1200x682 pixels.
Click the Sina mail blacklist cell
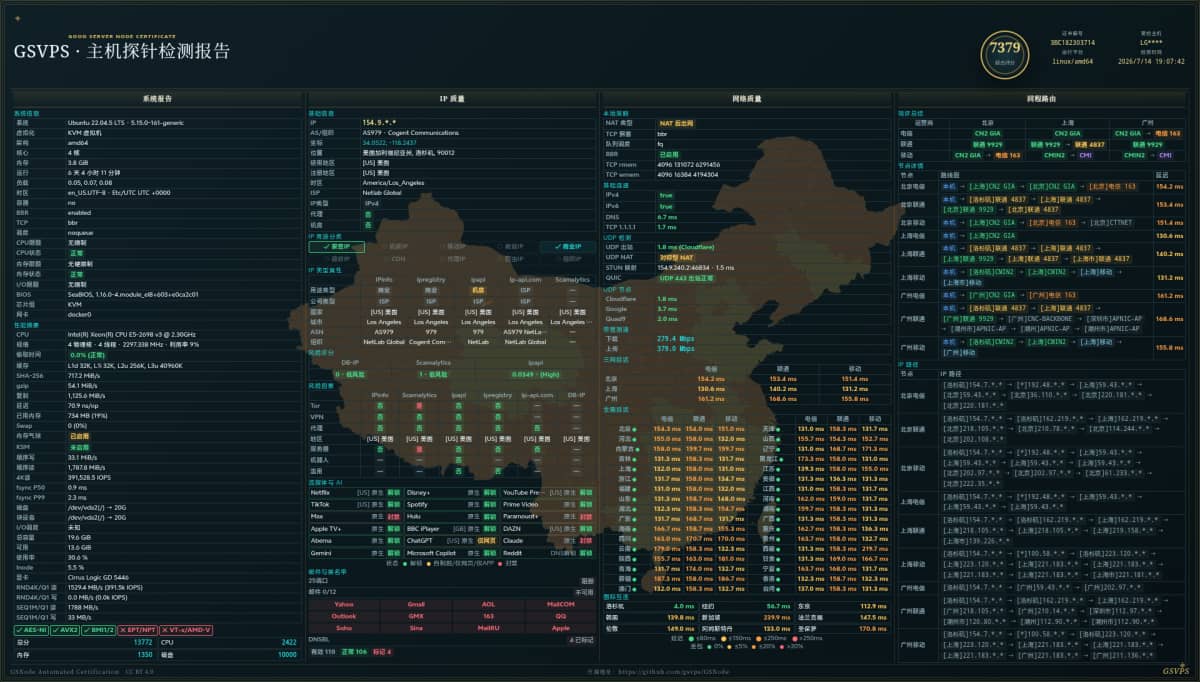click(416, 628)
